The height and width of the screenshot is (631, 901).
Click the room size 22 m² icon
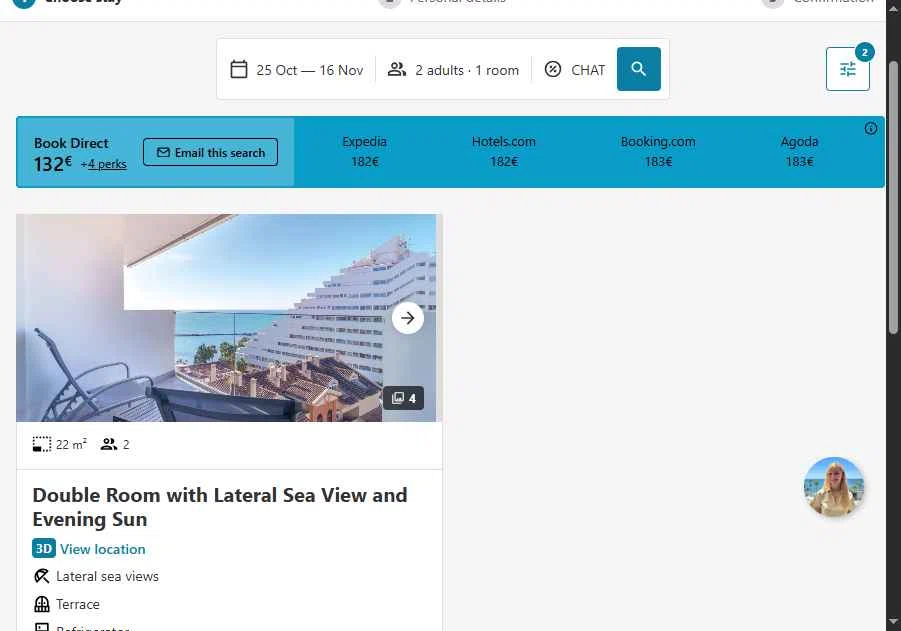[x=41, y=444]
